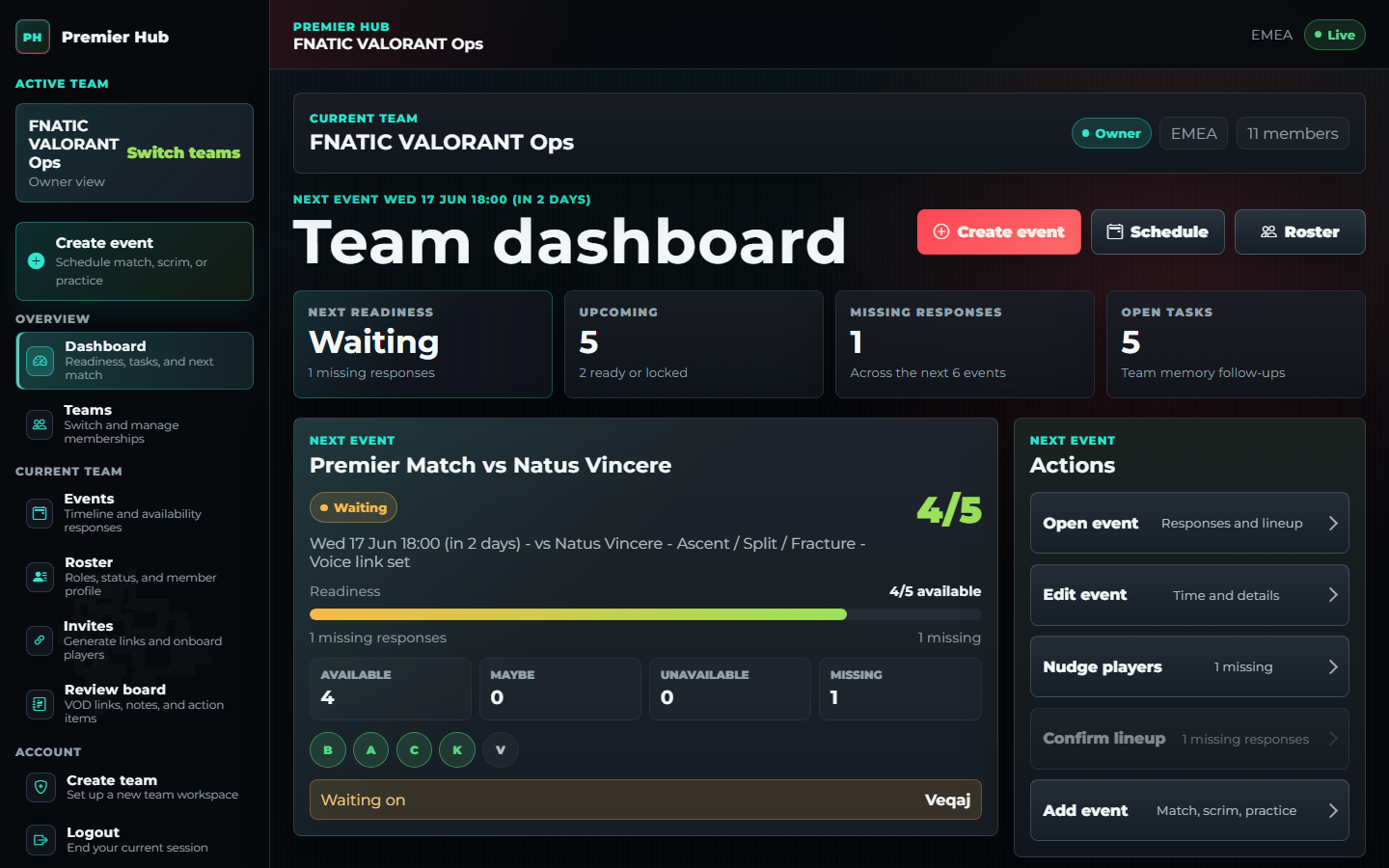Click player avatar K

coord(457,749)
